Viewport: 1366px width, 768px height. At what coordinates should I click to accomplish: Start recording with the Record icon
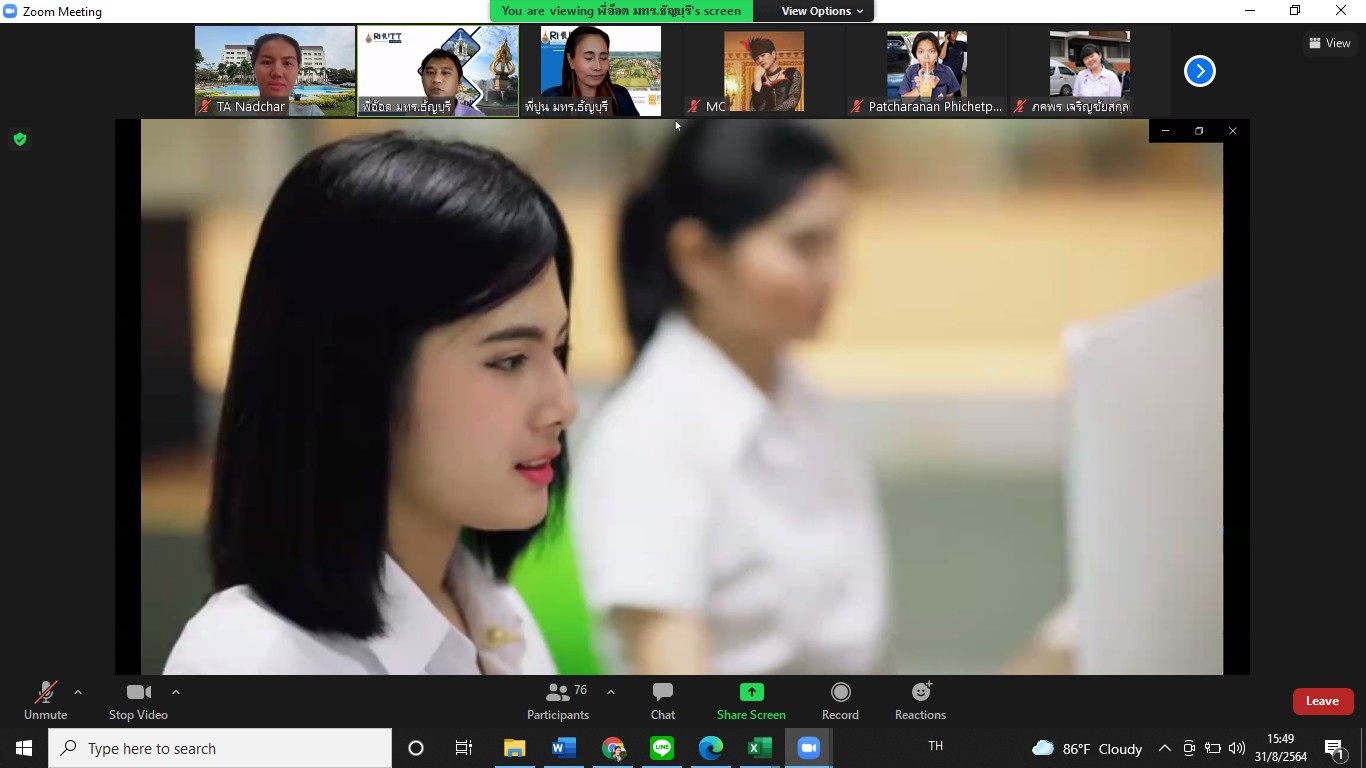(x=840, y=692)
